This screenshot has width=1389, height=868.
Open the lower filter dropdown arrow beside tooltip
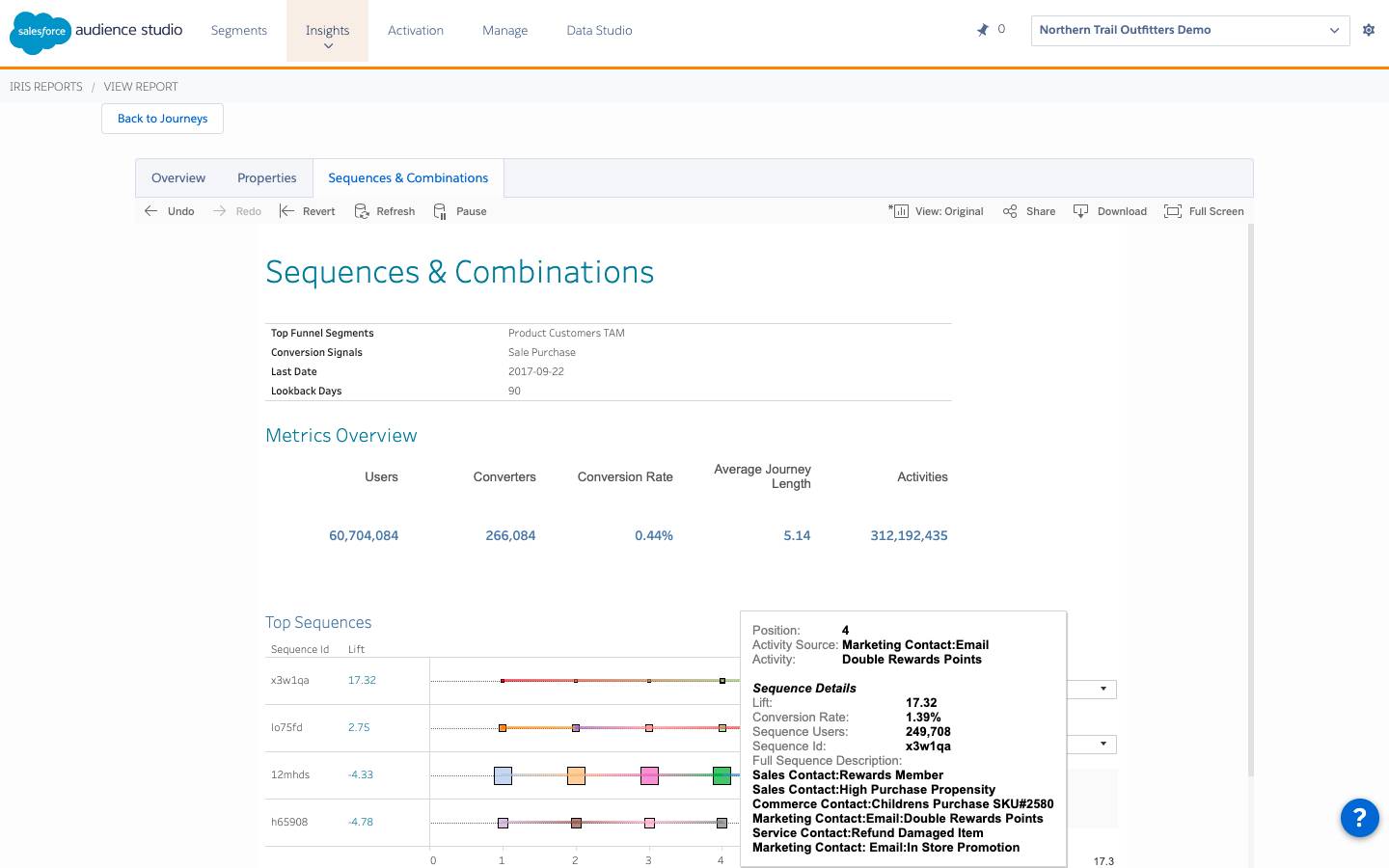tap(1103, 745)
